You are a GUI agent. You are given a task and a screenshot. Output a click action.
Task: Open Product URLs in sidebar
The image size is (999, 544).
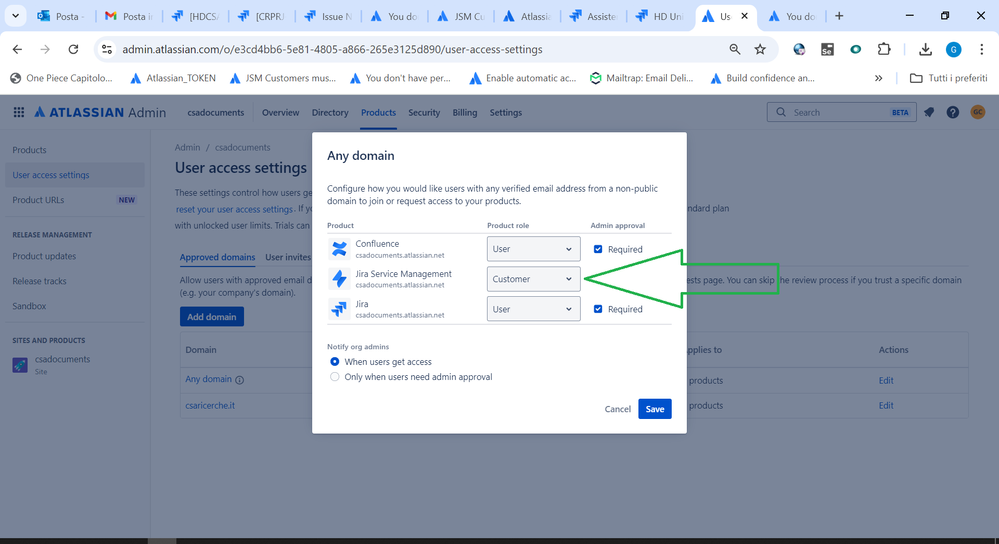[x=38, y=199]
